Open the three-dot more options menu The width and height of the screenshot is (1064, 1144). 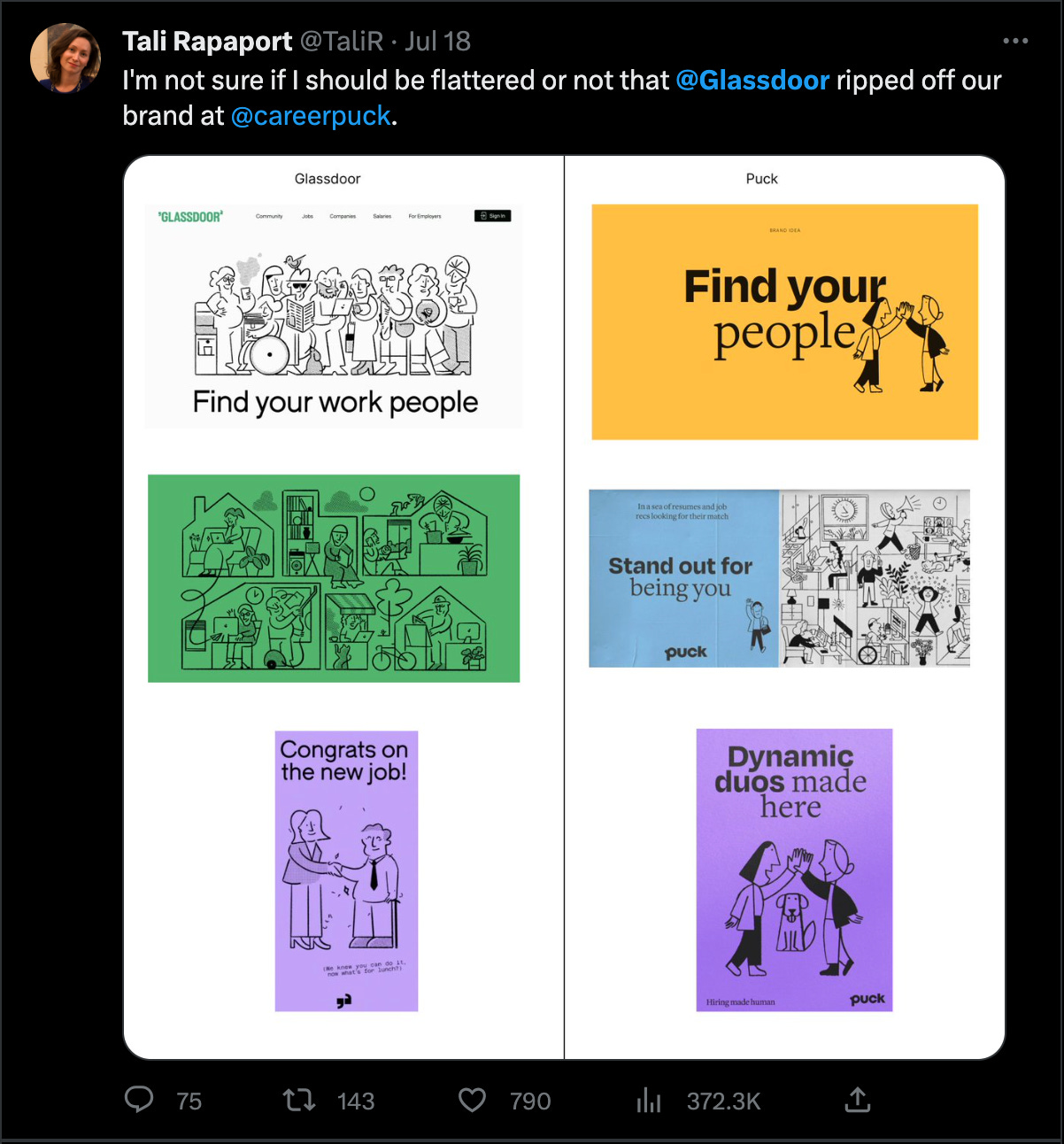pos(1015,41)
